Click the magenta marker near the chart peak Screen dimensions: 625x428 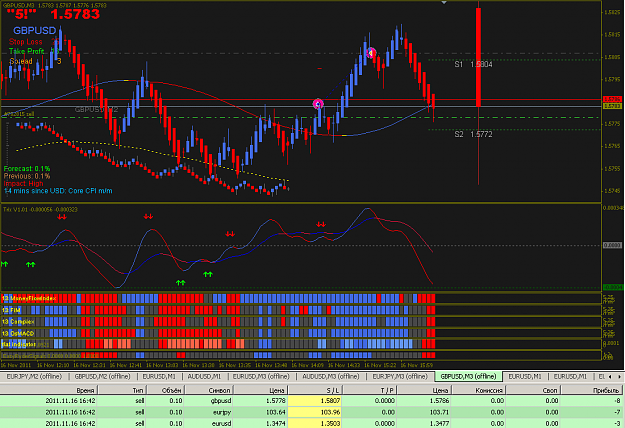(371, 53)
